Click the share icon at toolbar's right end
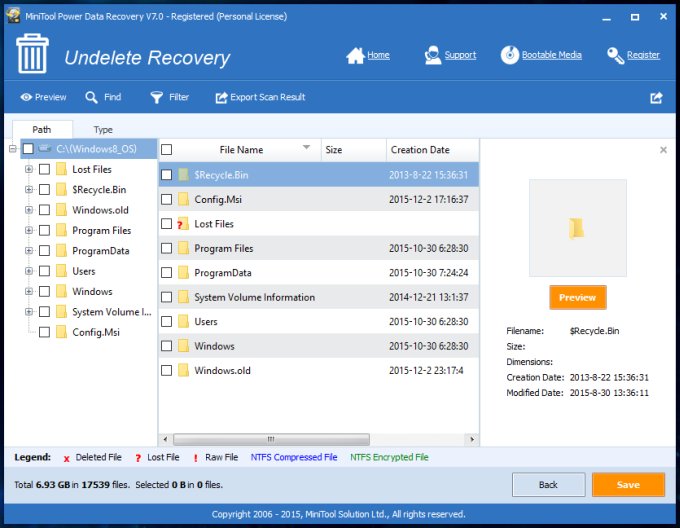Viewport: 680px width, 528px height. pos(656,98)
